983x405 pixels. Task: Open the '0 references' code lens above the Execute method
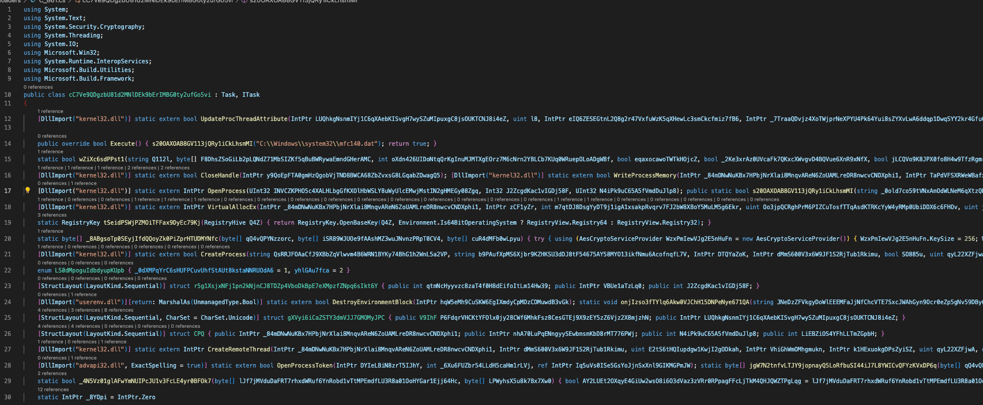click(x=51, y=135)
